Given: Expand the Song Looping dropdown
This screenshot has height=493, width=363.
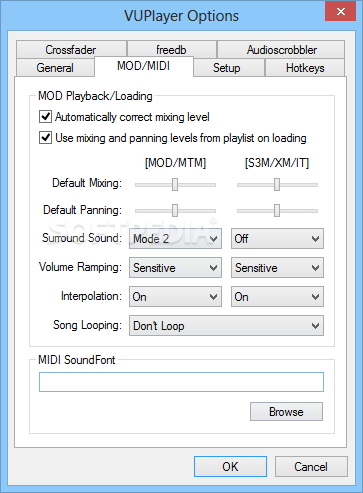Looking at the screenshot, I should (226, 326).
